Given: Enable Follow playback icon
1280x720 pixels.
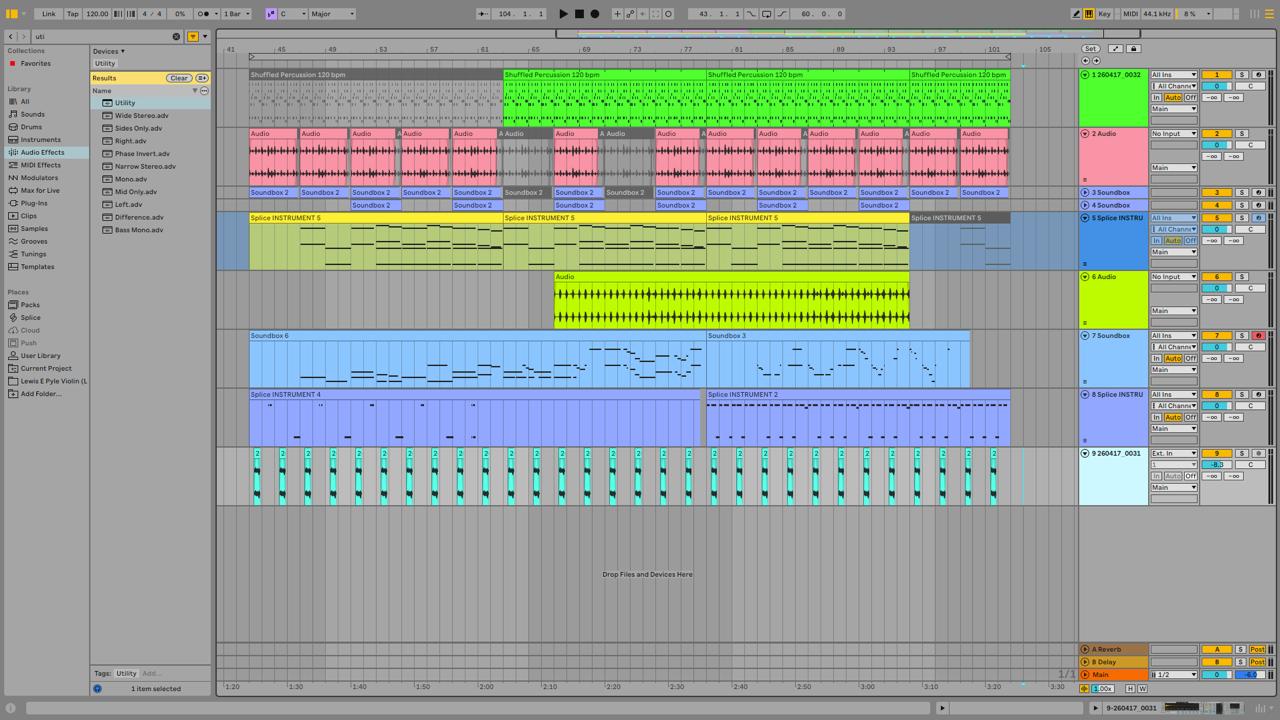Looking at the screenshot, I should [x=483, y=14].
